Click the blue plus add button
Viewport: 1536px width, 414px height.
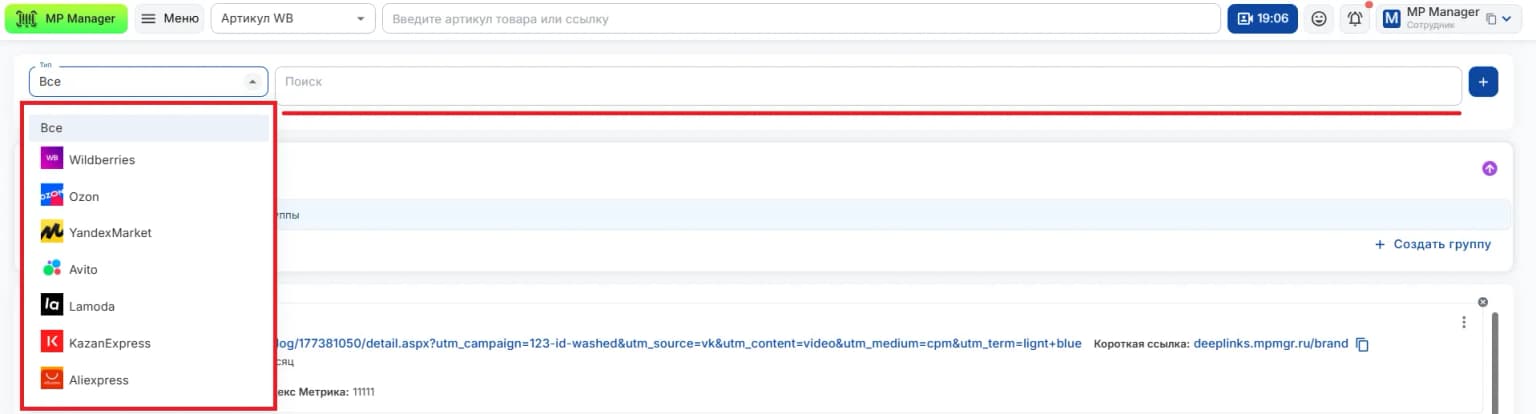(x=1483, y=82)
